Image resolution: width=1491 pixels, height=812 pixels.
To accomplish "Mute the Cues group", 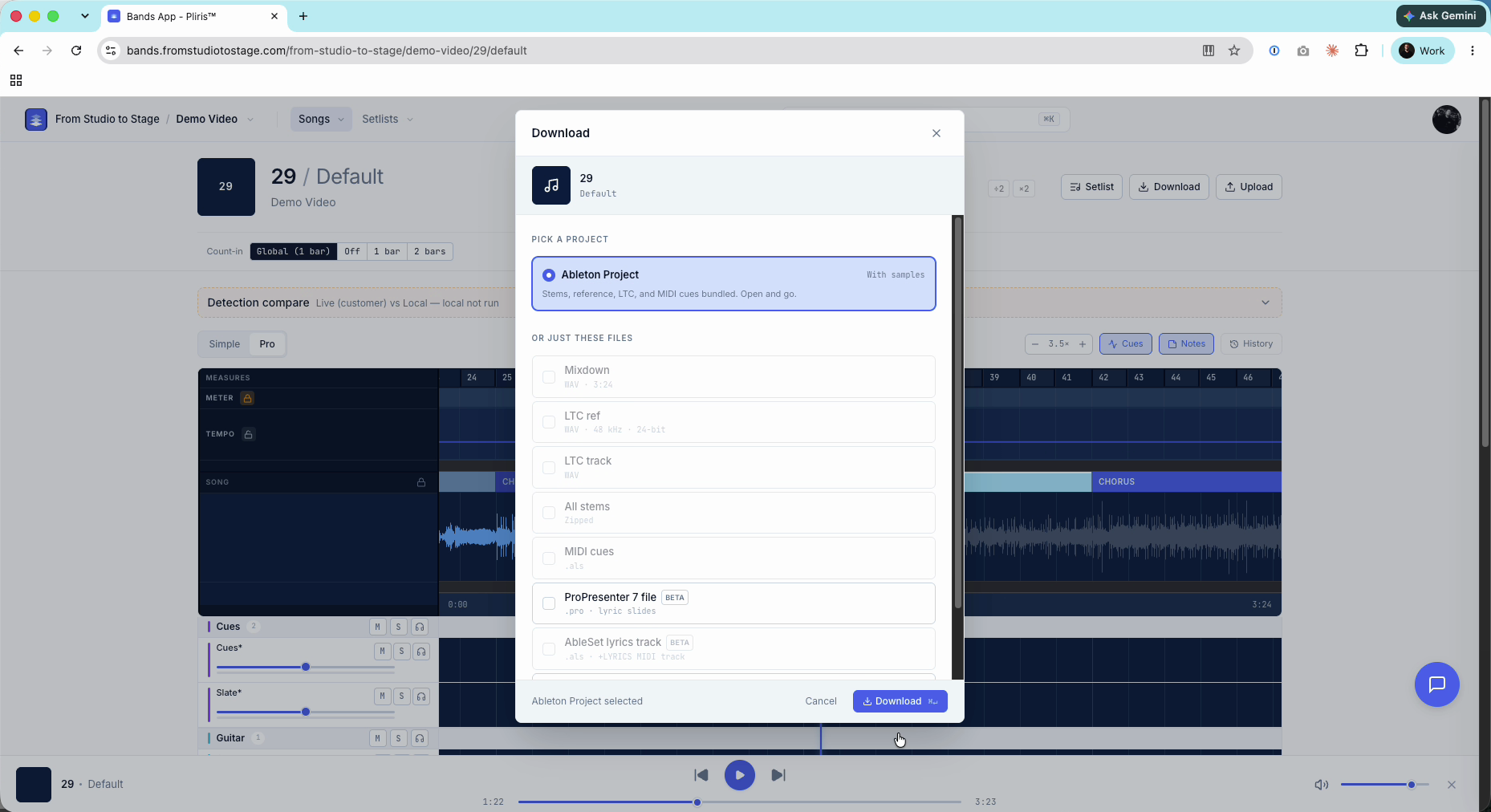I will pos(378,627).
